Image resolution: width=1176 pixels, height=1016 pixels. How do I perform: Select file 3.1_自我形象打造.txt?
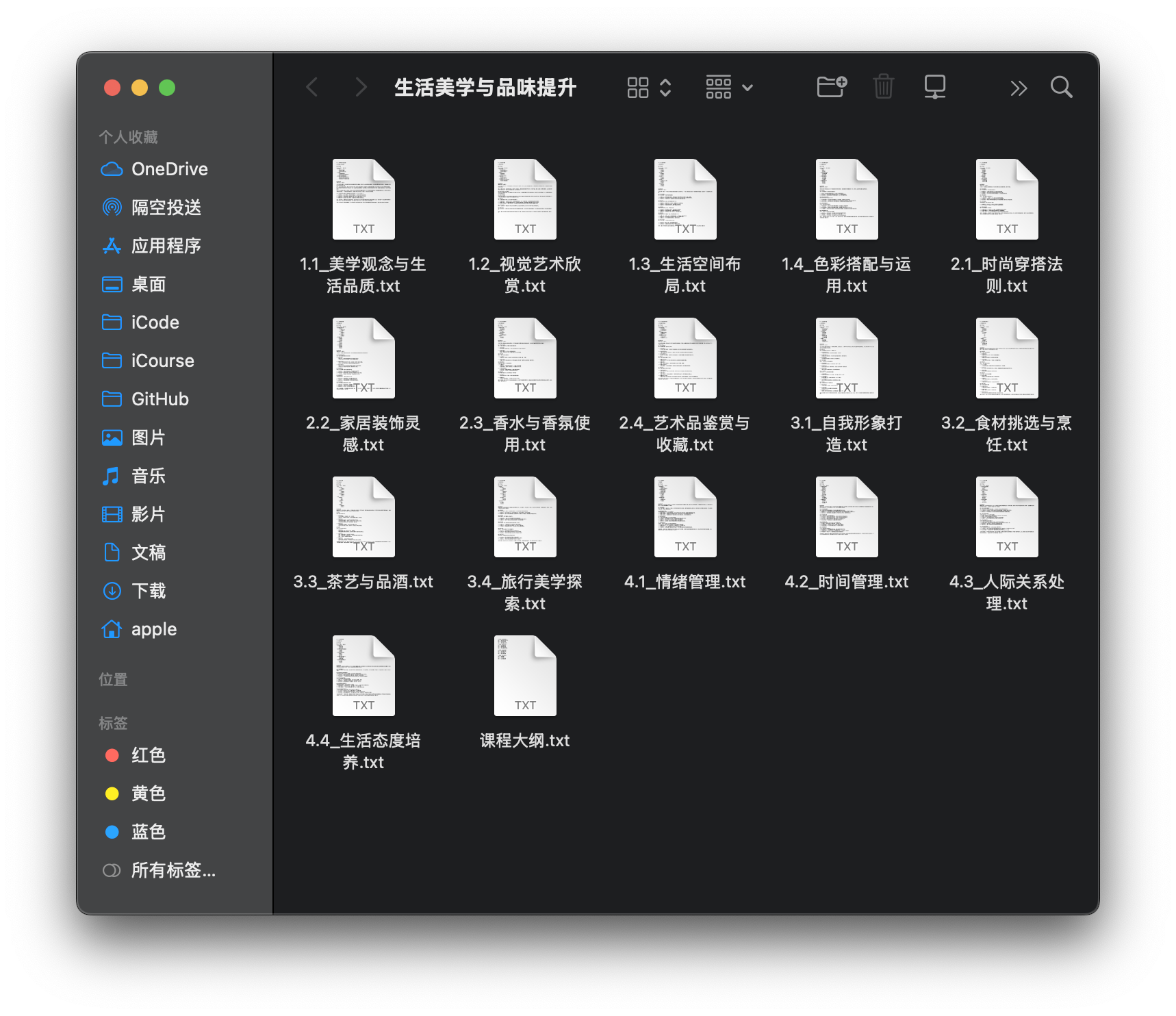[847, 385]
